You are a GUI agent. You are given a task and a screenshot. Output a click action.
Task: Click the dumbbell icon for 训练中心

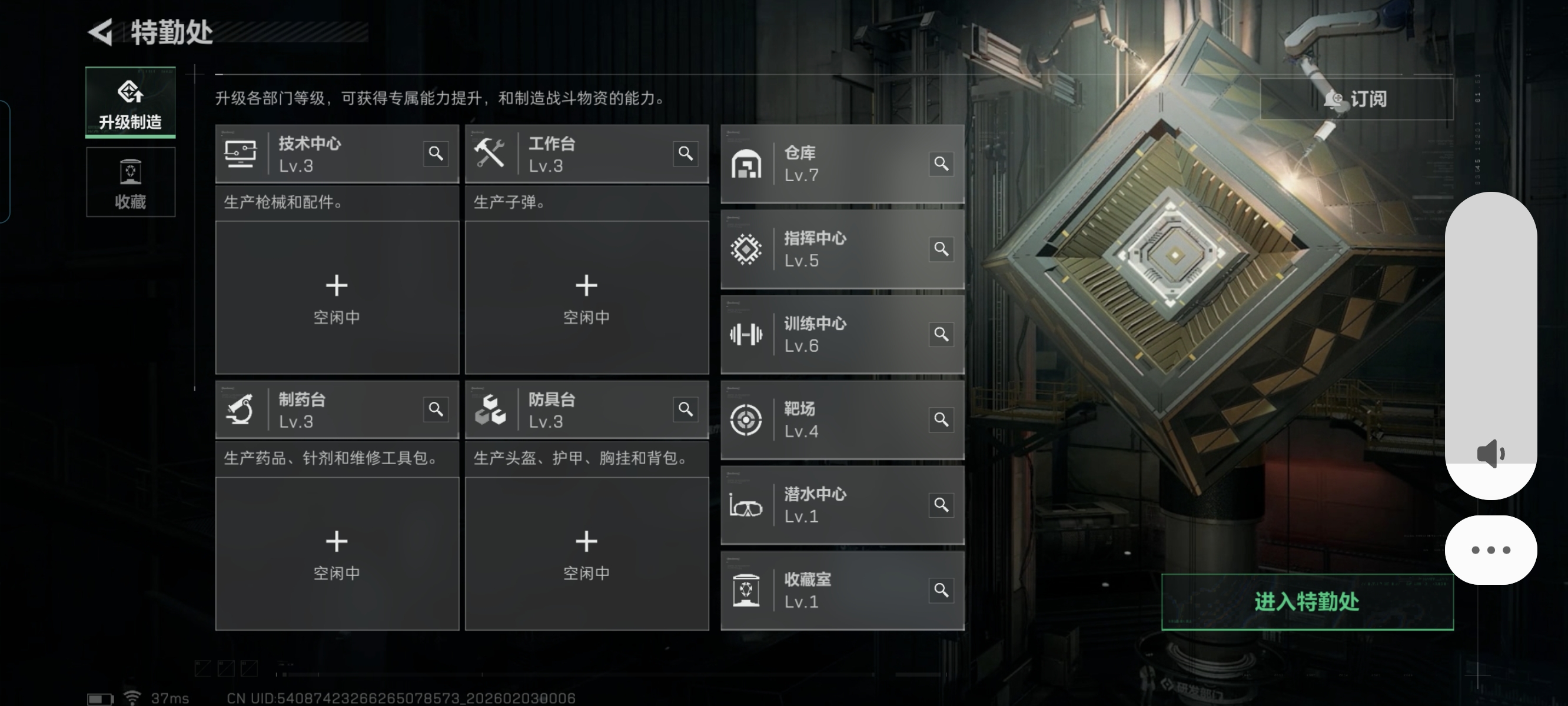coord(746,334)
